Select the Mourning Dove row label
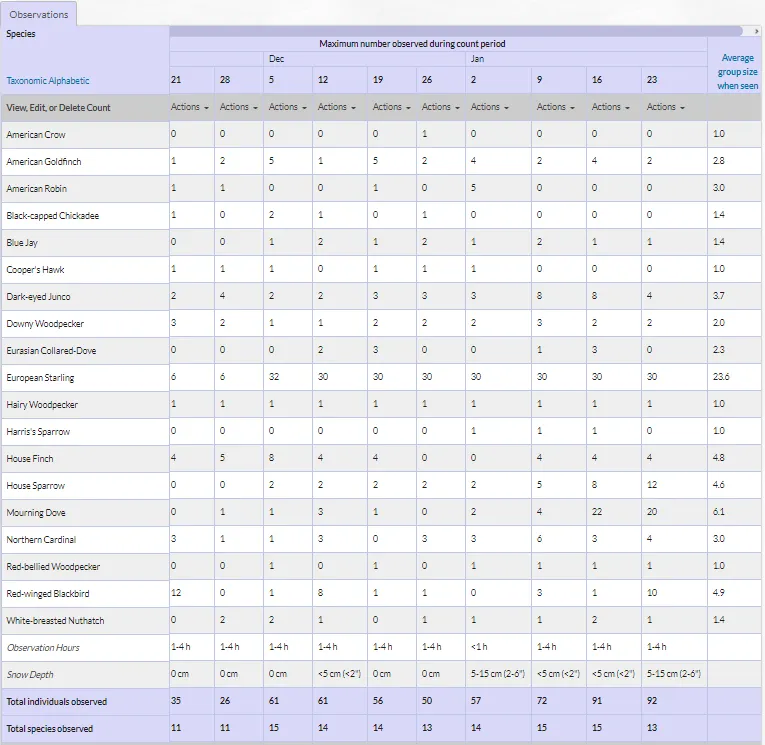The width and height of the screenshot is (765, 745). click(x=36, y=513)
